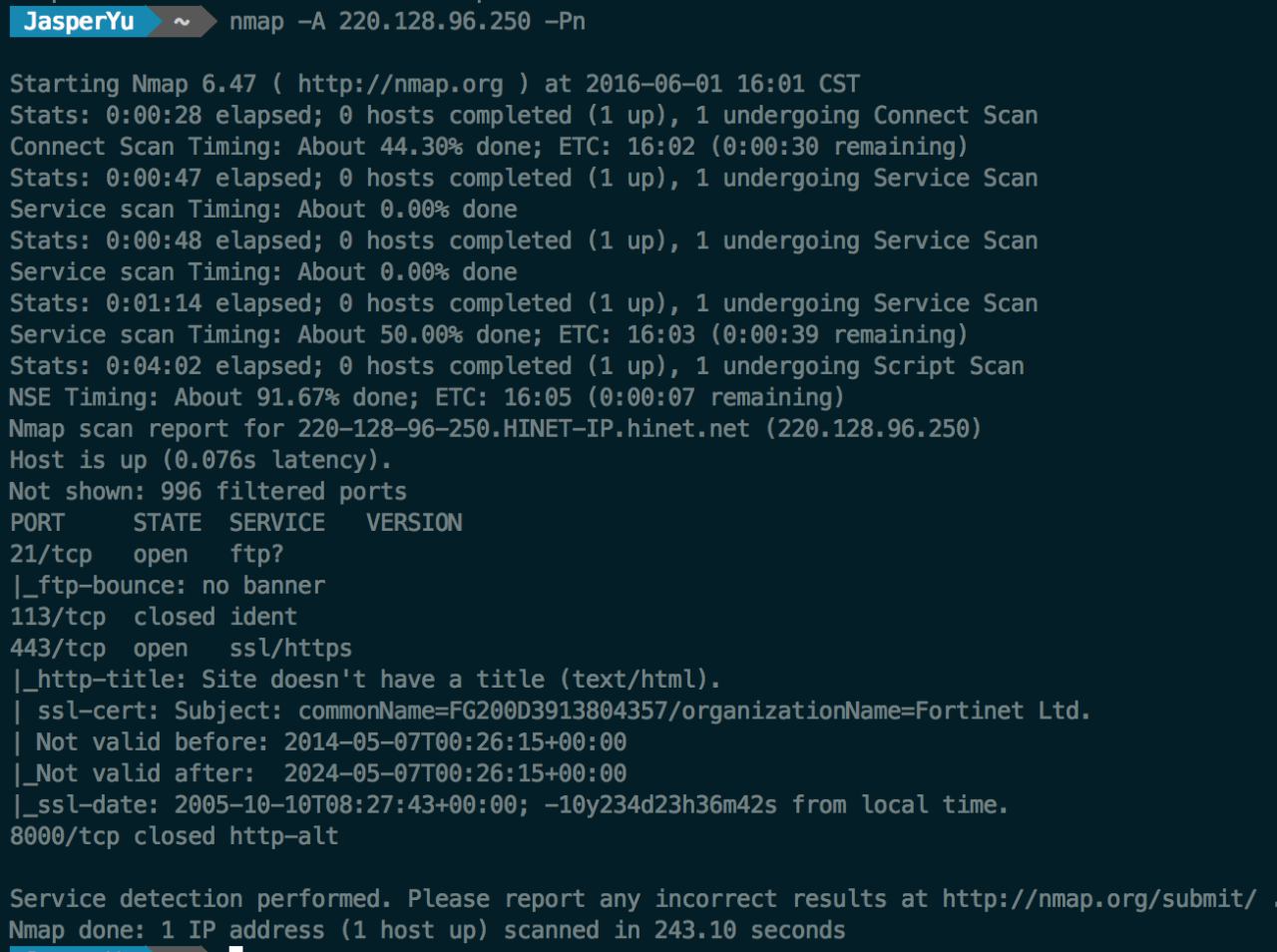Click the ssl-date 2005-10-10 timestamp

pyautogui.click(x=350, y=804)
